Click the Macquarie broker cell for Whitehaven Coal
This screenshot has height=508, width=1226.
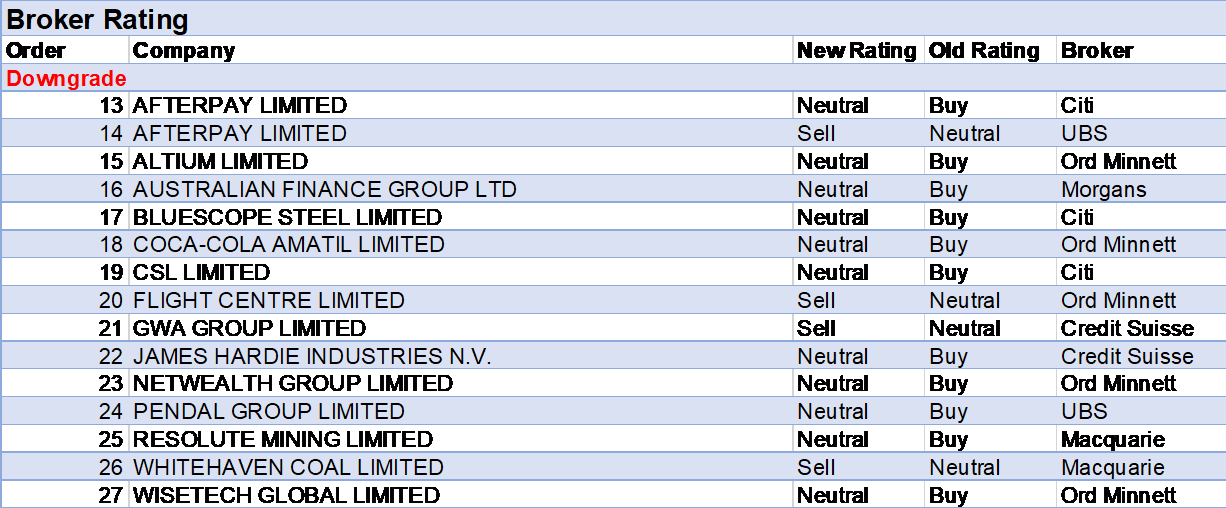tap(1113, 468)
